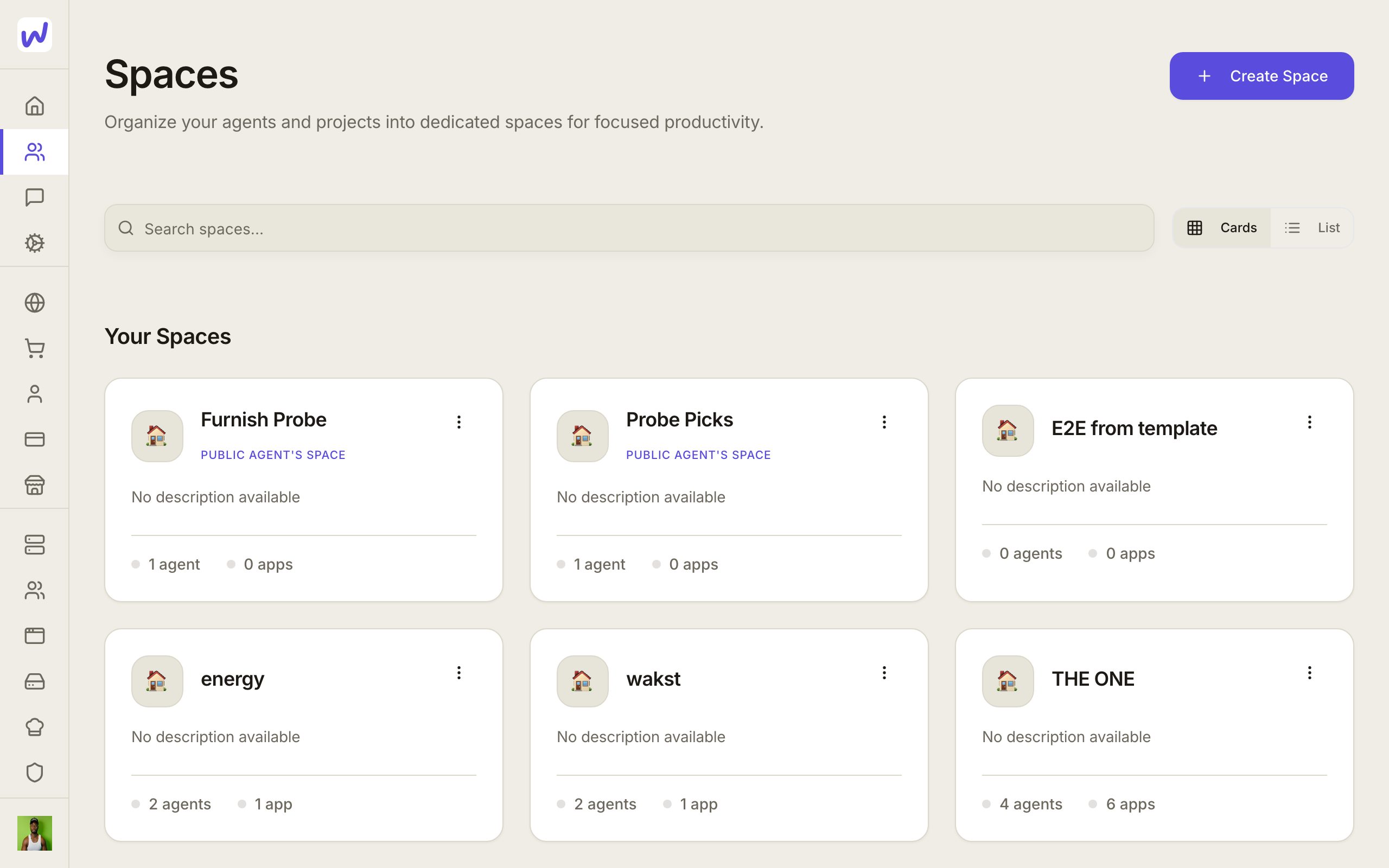
Task: Open THE ONE card options menu
Action: tap(1309, 672)
